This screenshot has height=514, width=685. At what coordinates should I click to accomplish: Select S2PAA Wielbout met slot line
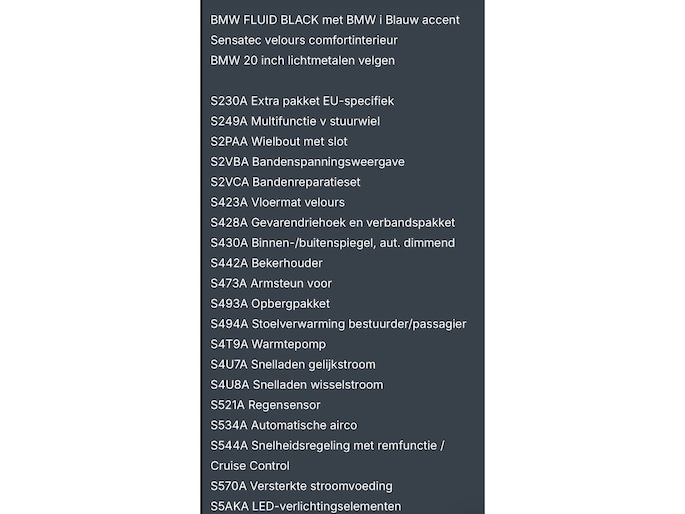pyautogui.click(x=279, y=141)
